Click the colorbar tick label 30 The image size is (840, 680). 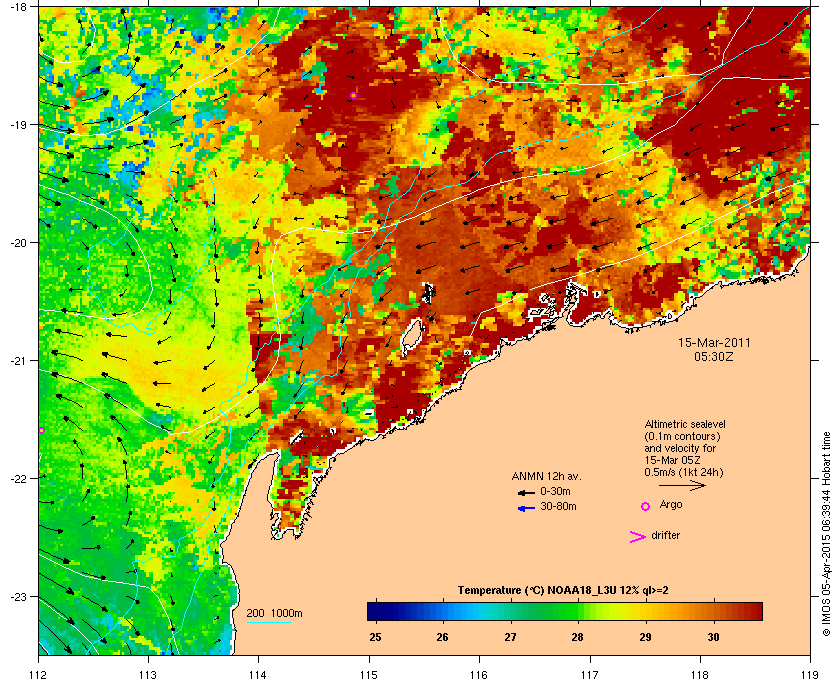713,637
